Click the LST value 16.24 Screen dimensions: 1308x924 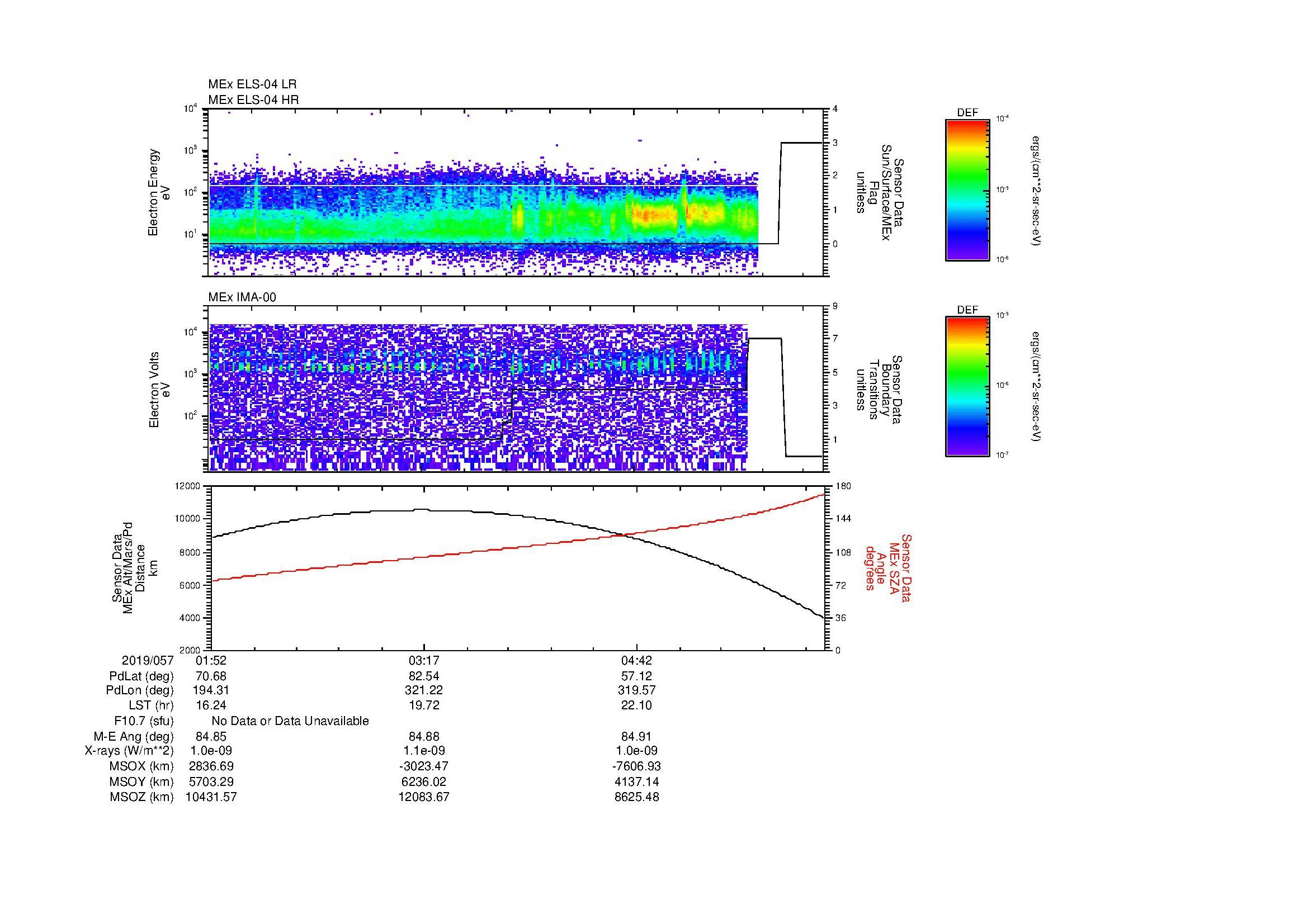coord(211,705)
